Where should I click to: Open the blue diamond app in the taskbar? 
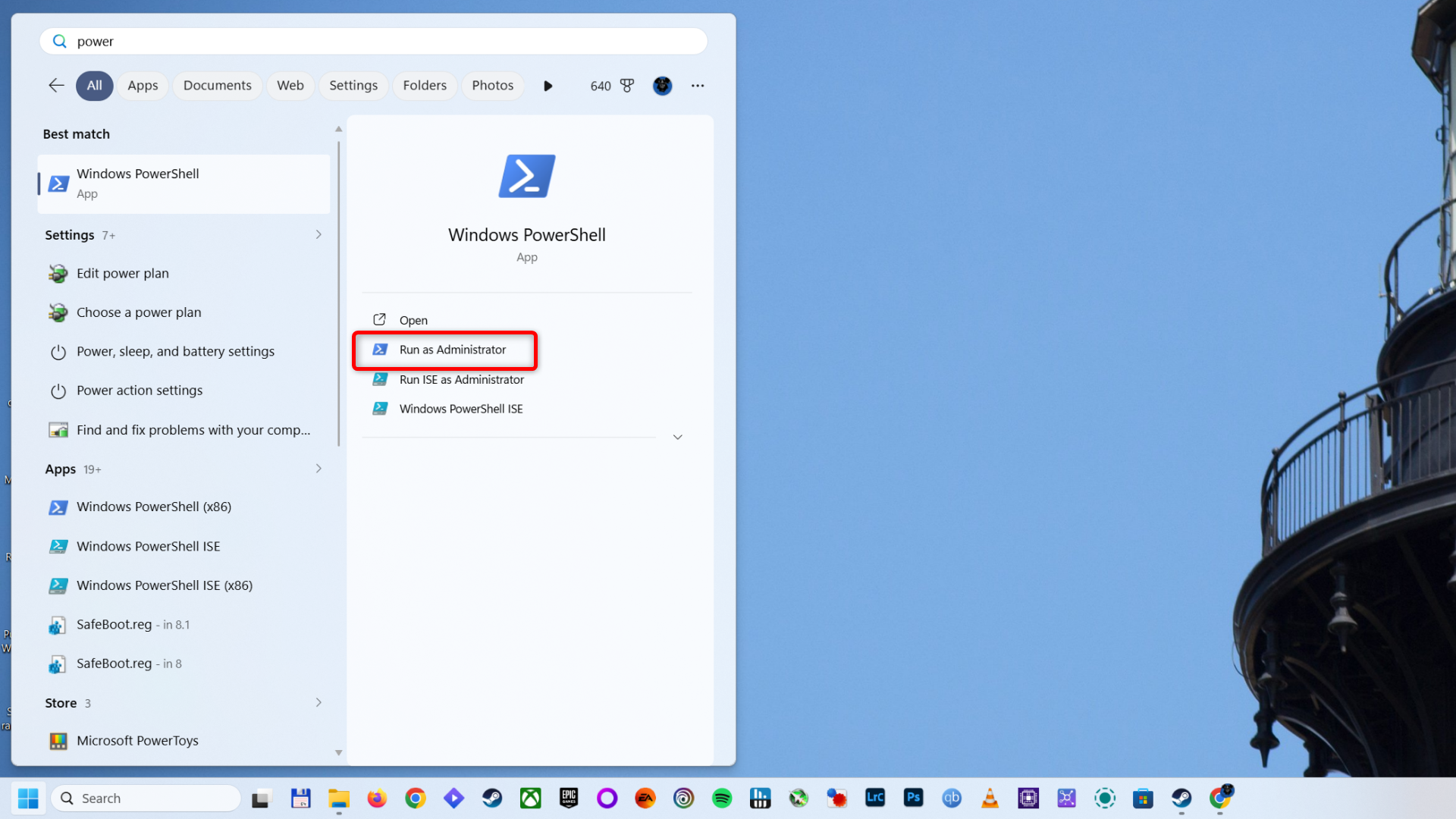(453, 798)
